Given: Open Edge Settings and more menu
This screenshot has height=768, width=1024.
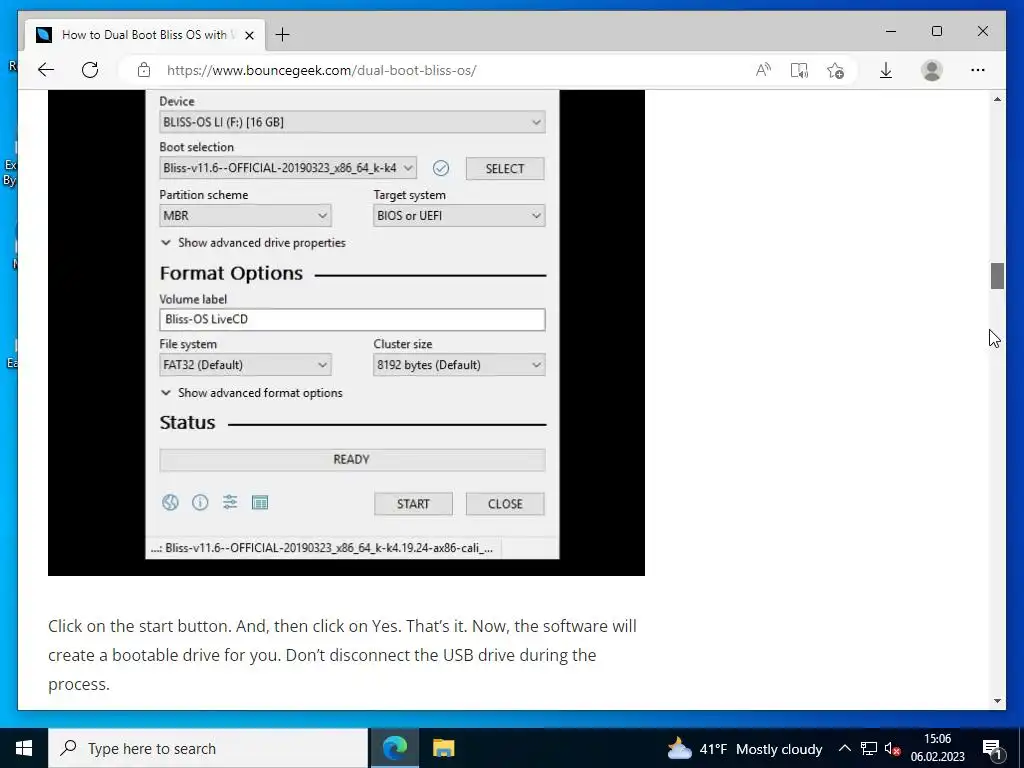Looking at the screenshot, I should click(x=978, y=70).
